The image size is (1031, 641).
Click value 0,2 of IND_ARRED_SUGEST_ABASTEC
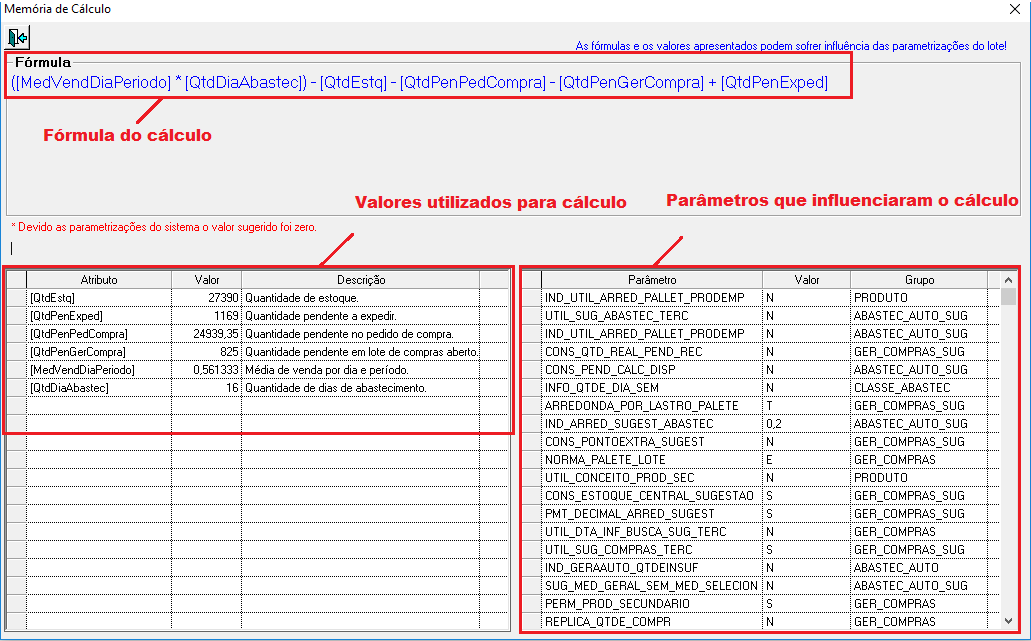773,424
